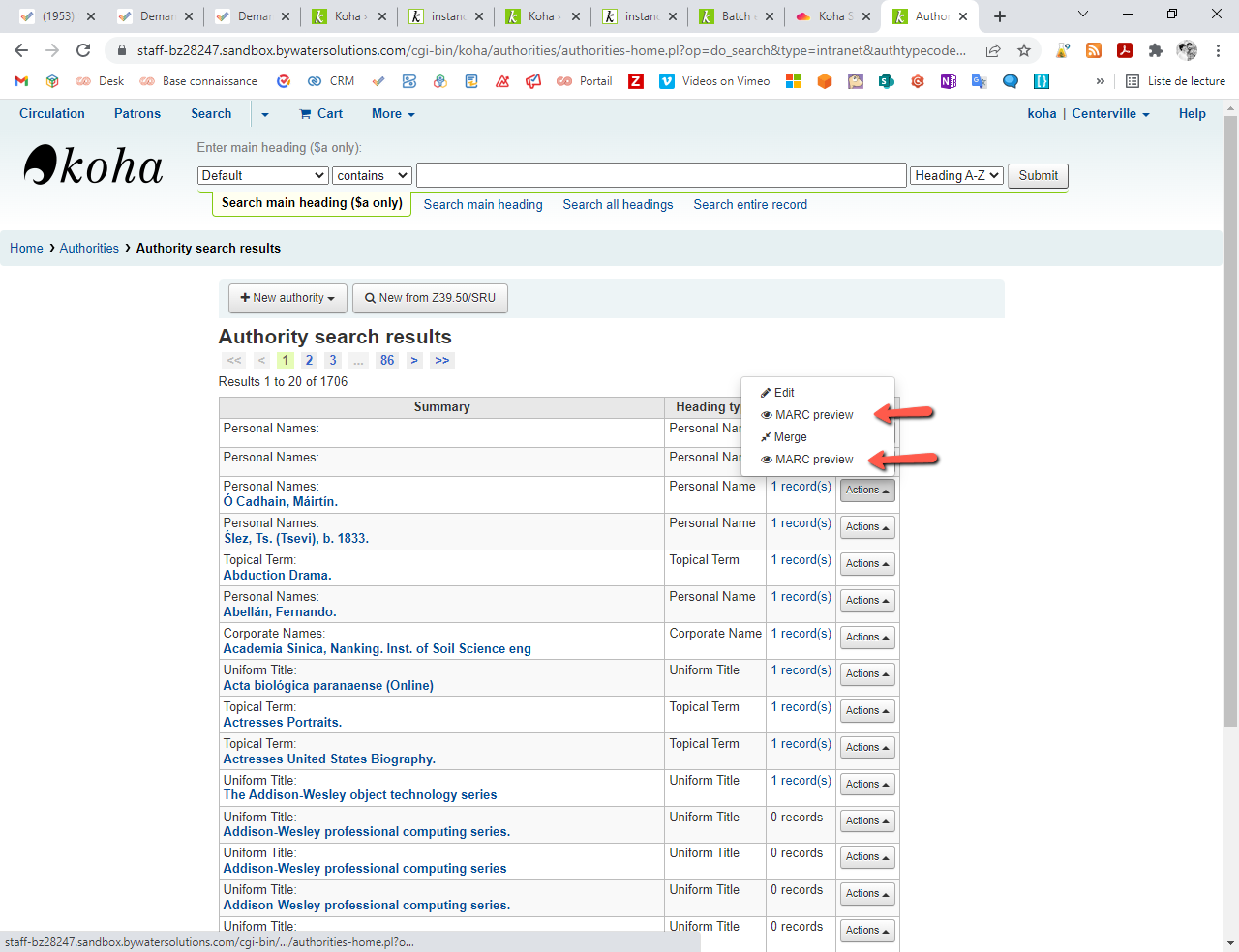Click the Submit search button
Screen dimensions: 1239x952
(1038, 175)
